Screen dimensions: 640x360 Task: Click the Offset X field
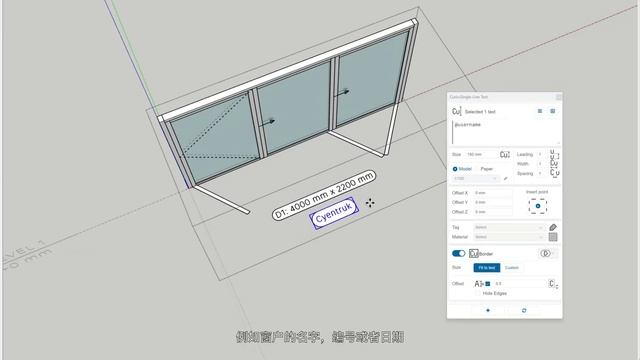[493, 193]
